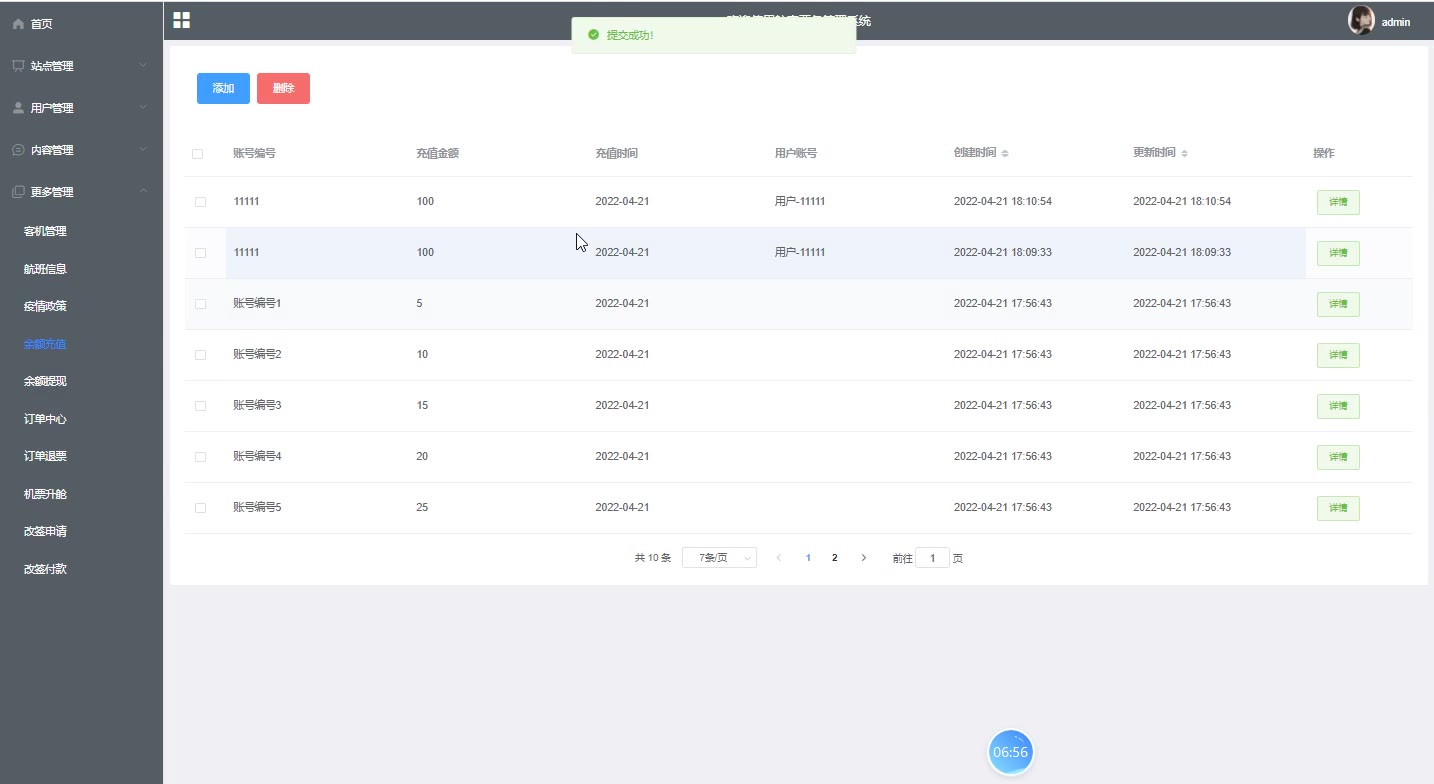Screen dimensions: 1434x784
Task: Click amount 25 in 账号编号5 row
Action: 422,508
